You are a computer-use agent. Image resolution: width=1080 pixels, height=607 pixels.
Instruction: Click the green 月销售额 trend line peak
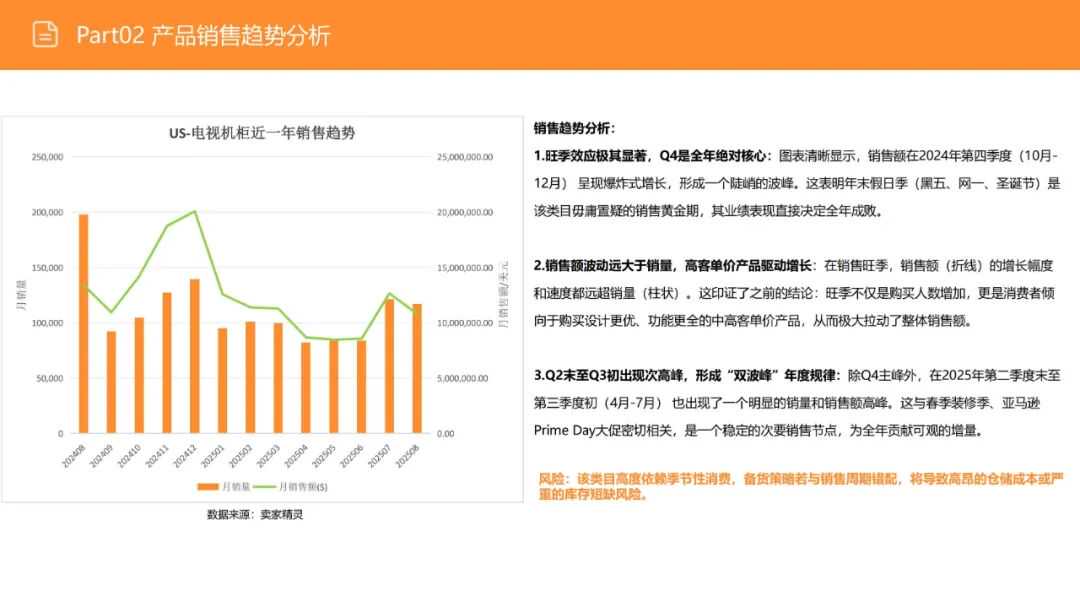[x=194, y=213]
